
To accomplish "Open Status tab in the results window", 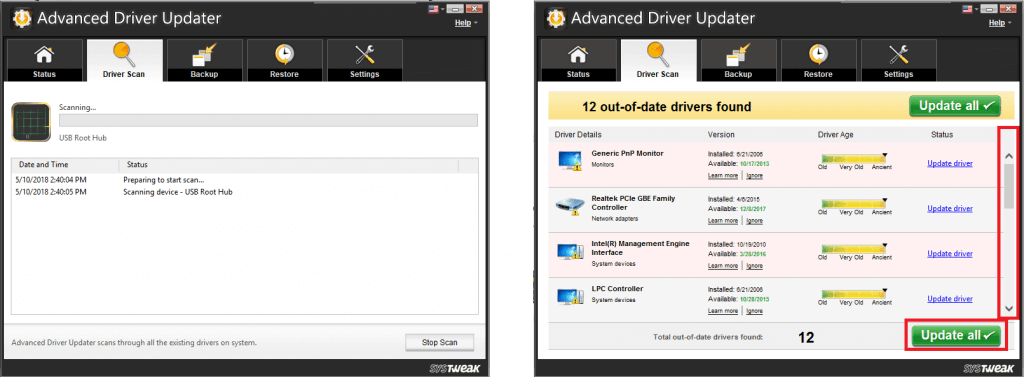I will [578, 60].
